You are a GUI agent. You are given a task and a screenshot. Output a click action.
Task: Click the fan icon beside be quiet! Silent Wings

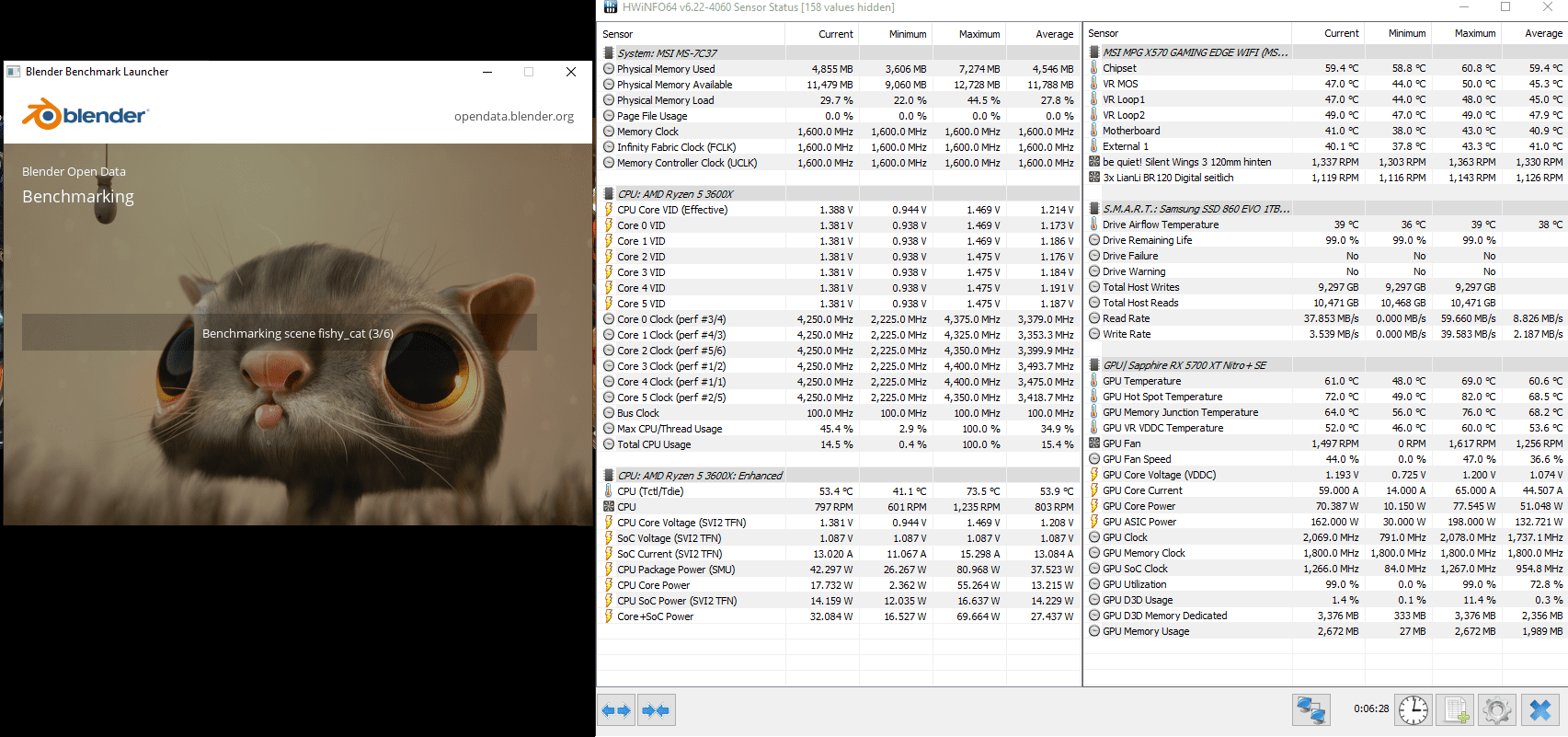pyautogui.click(x=1094, y=162)
